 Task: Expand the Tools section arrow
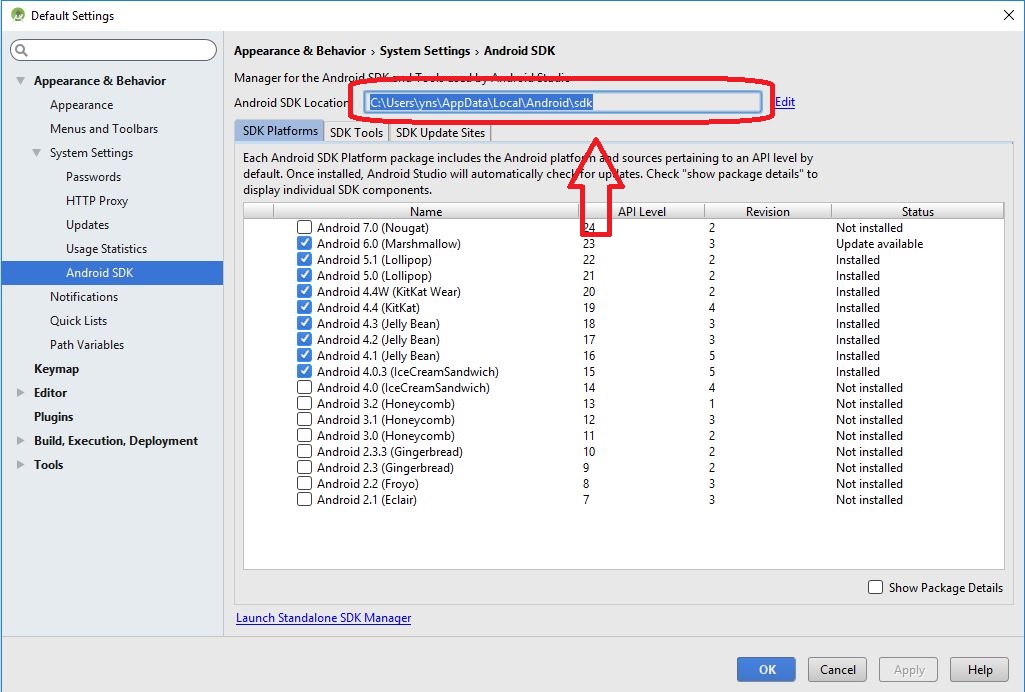[x=20, y=465]
